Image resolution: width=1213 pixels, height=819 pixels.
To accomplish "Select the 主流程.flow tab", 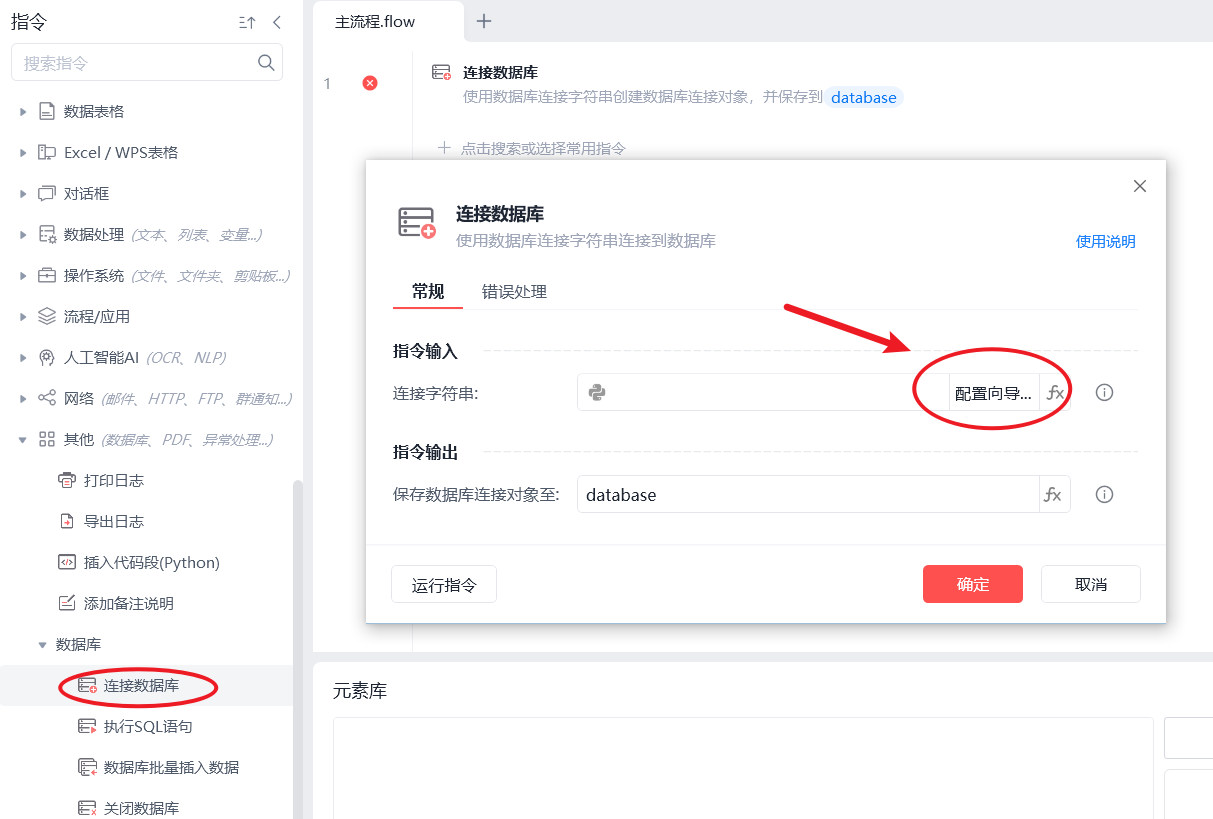I will 375,22.
